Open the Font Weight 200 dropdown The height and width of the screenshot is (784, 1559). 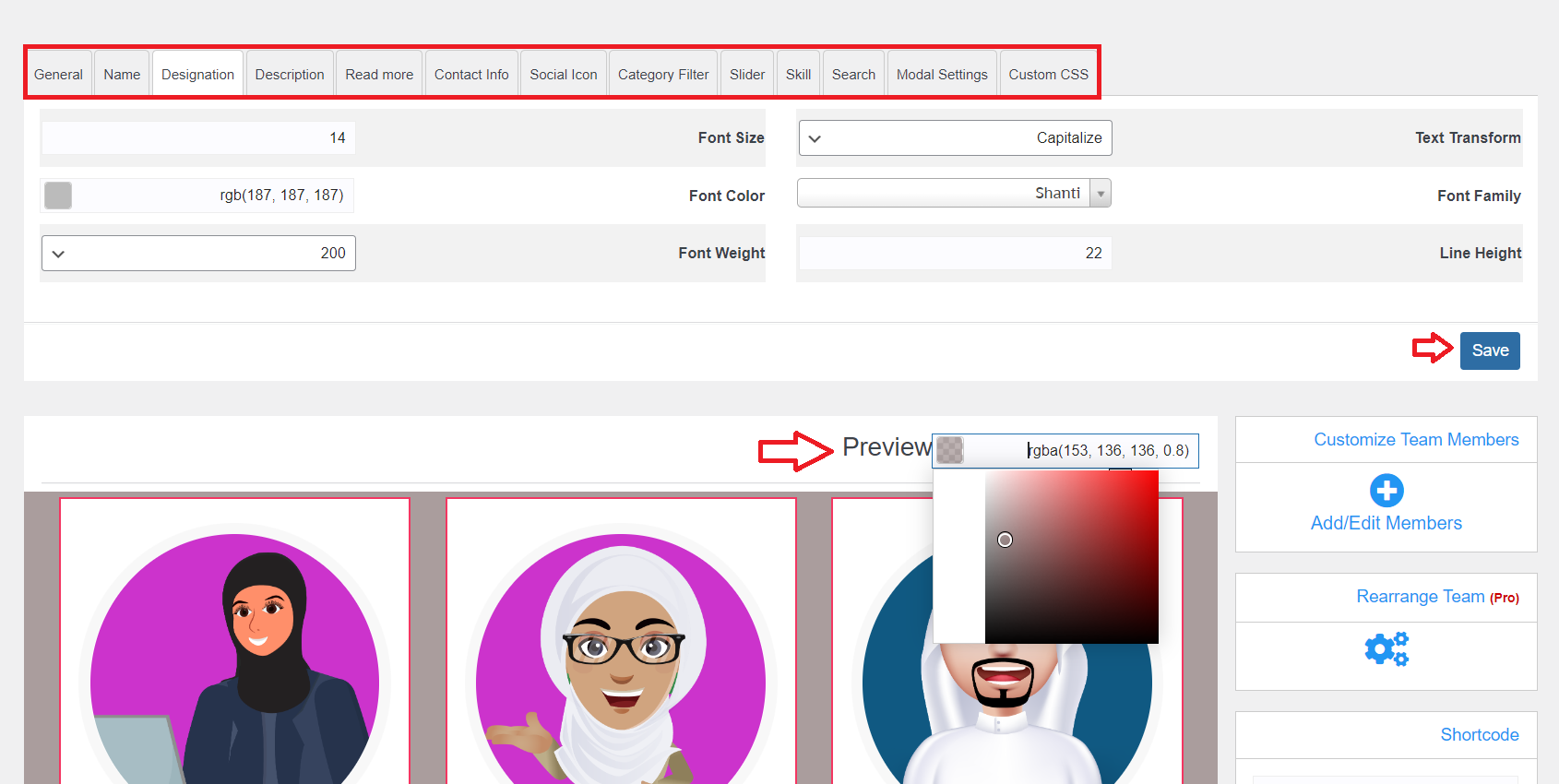coord(198,254)
